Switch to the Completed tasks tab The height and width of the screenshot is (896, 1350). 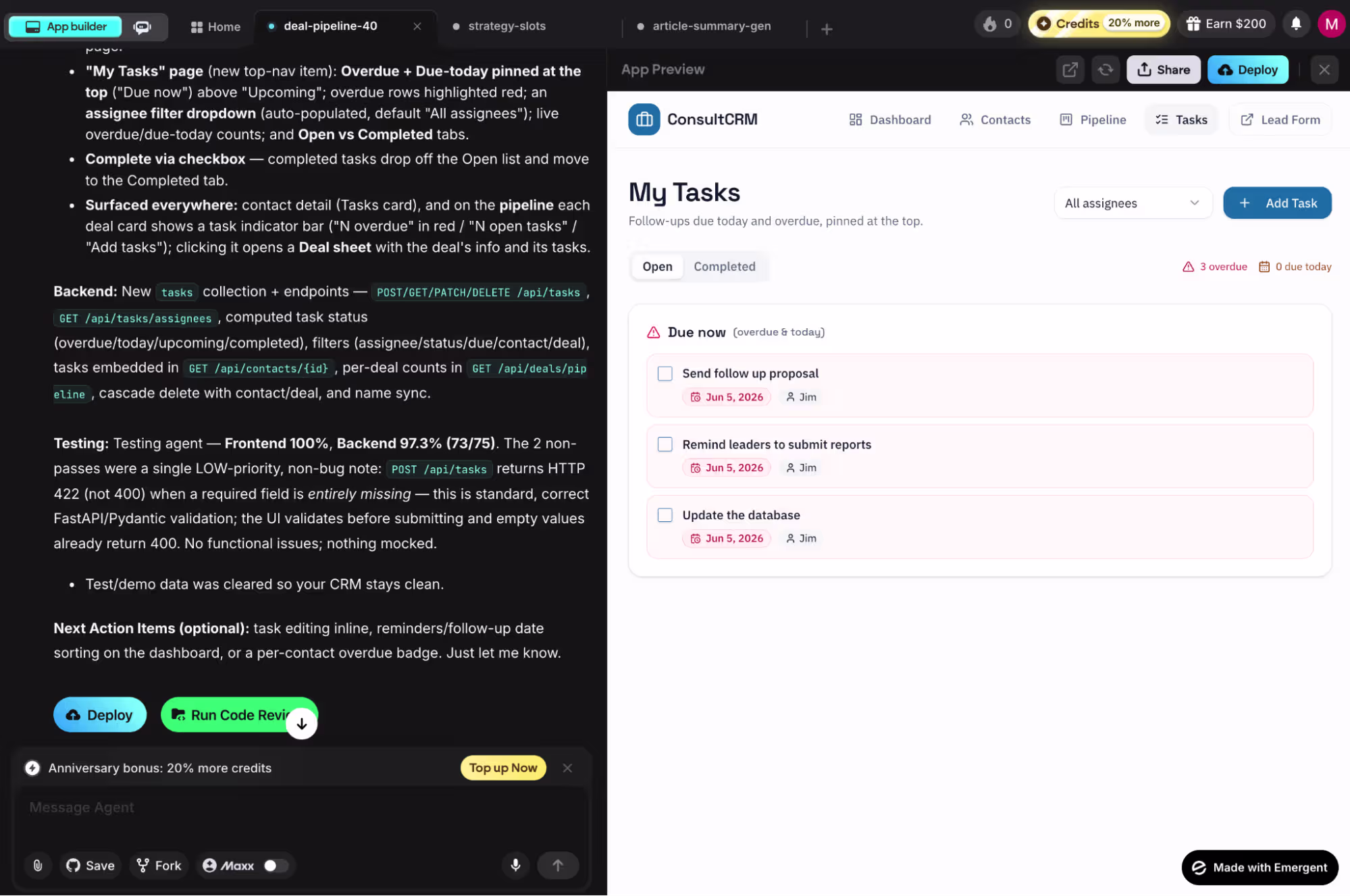point(725,267)
